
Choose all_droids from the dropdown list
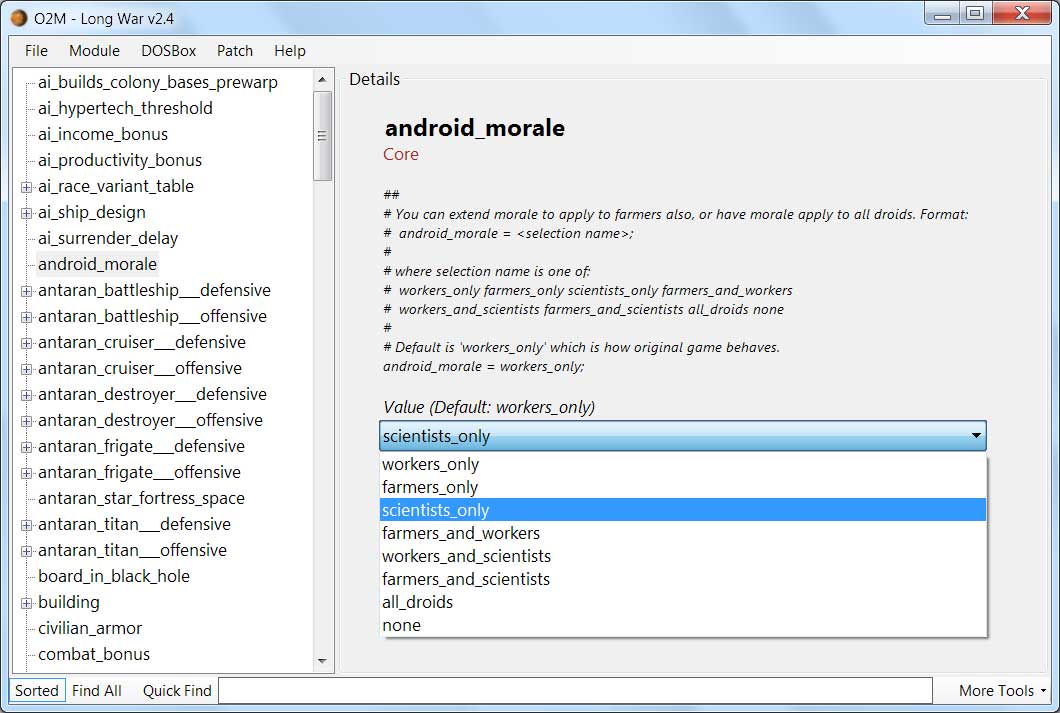click(x=683, y=602)
